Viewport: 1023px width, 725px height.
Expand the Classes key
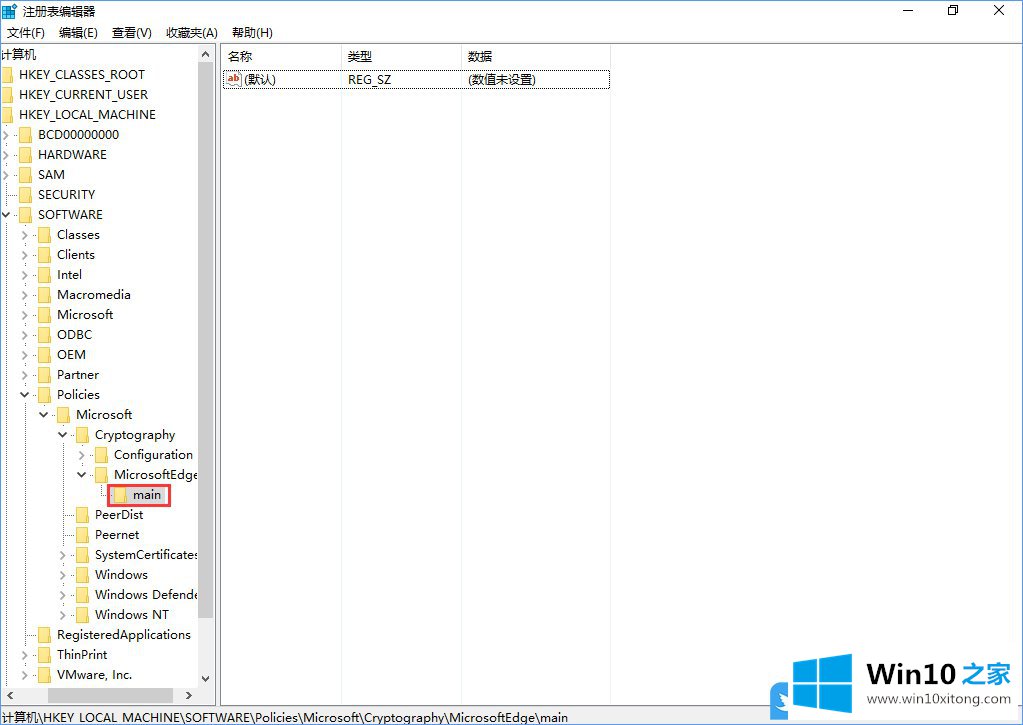tap(26, 235)
